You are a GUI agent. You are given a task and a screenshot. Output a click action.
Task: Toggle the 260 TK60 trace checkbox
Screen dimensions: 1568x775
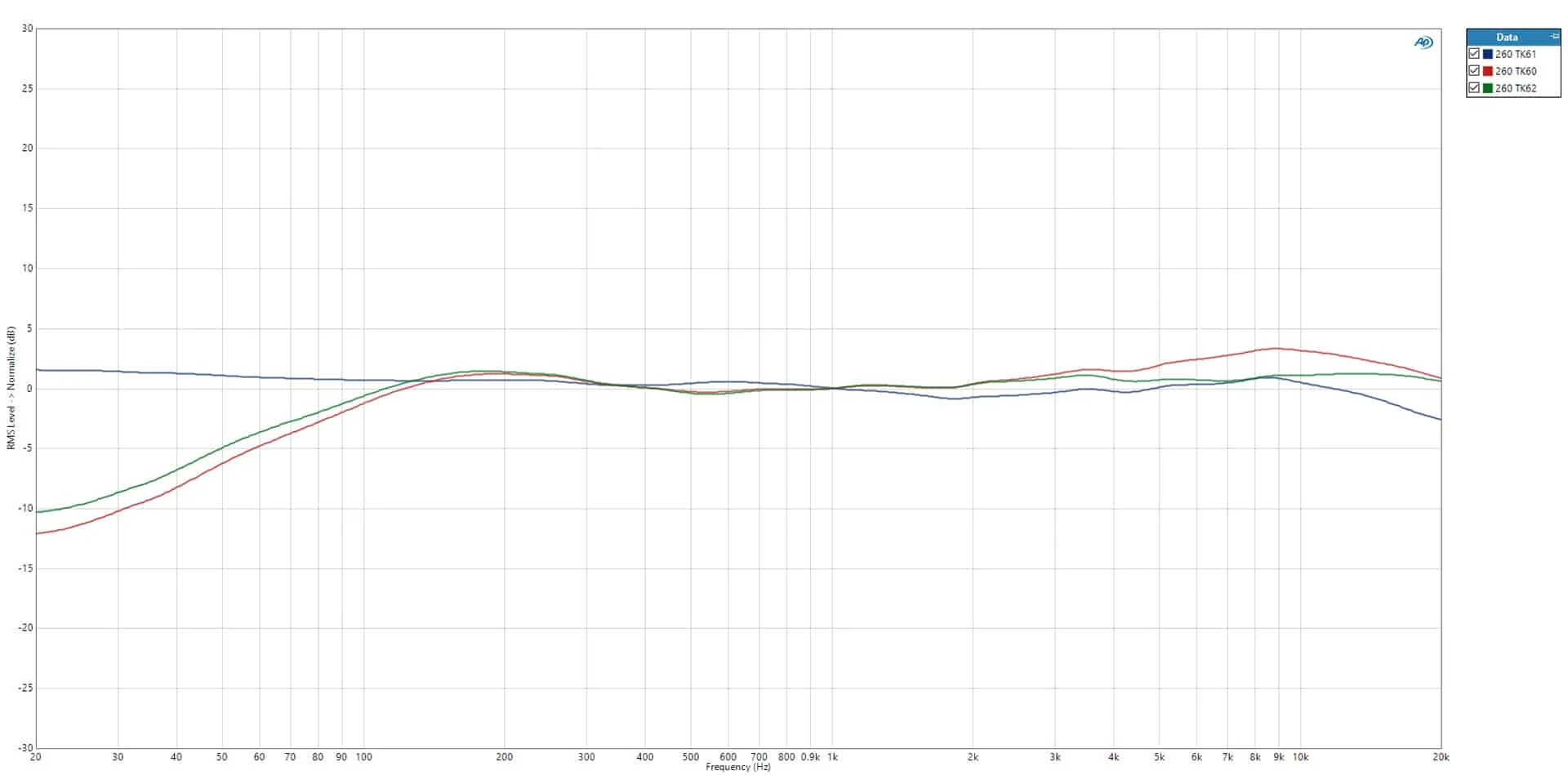(x=1474, y=71)
